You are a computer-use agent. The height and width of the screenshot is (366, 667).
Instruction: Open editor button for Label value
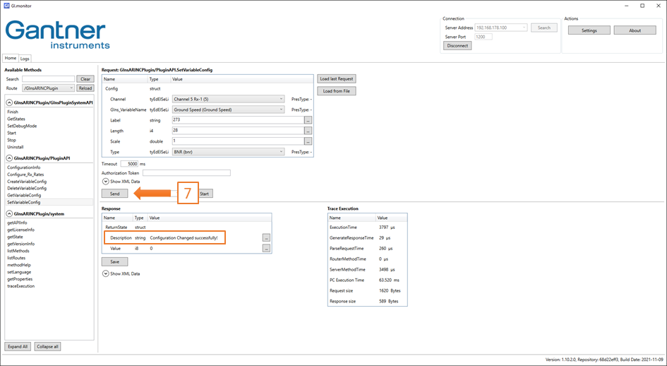[308, 120]
